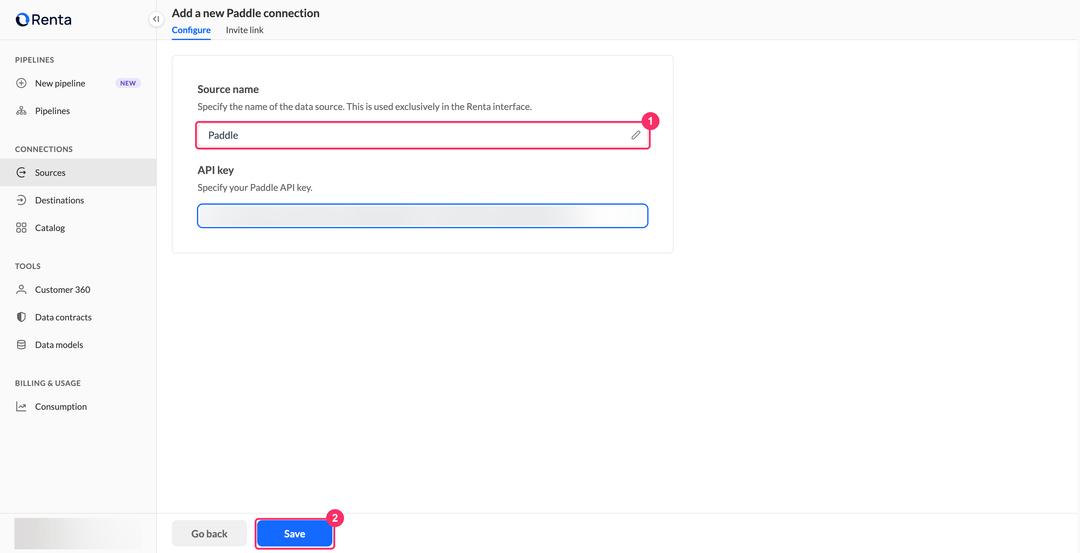Click the Go back button
Image resolution: width=1080 pixels, height=553 pixels.
click(x=209, y=534)
